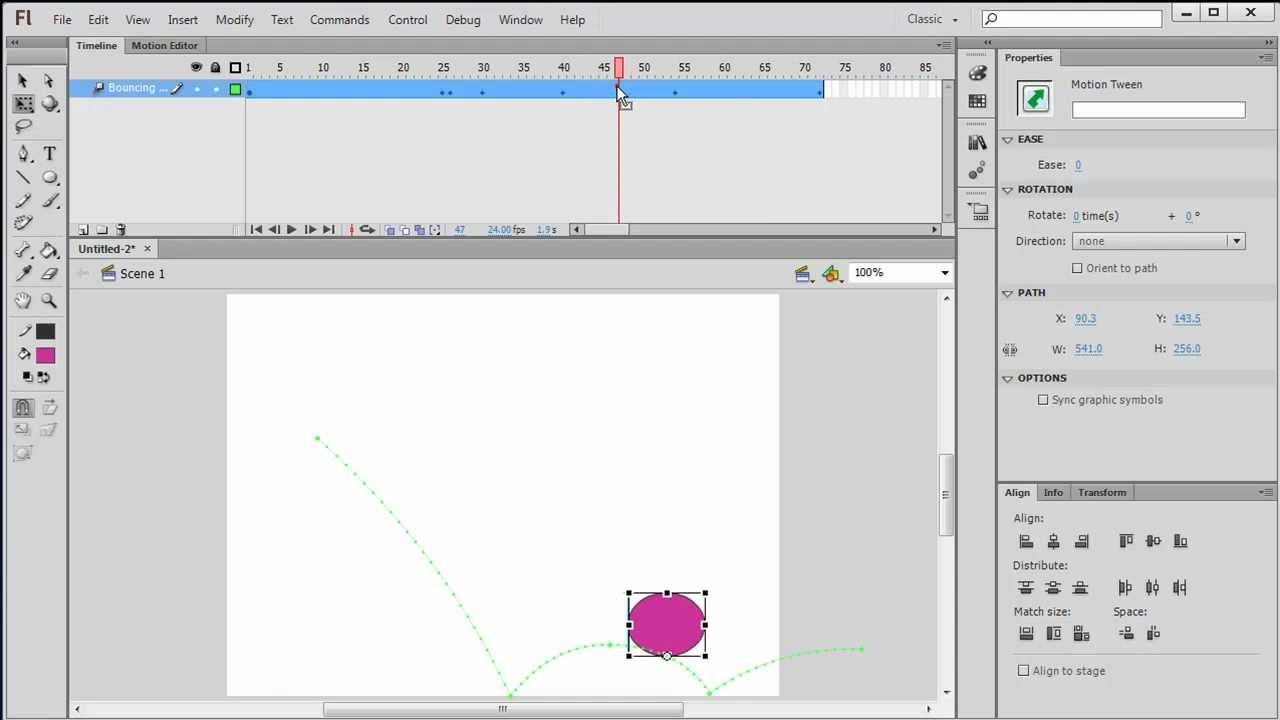1280x720 pixels.
Task: Toggle Snap to Objects magnet
Action: pos(23,407)
